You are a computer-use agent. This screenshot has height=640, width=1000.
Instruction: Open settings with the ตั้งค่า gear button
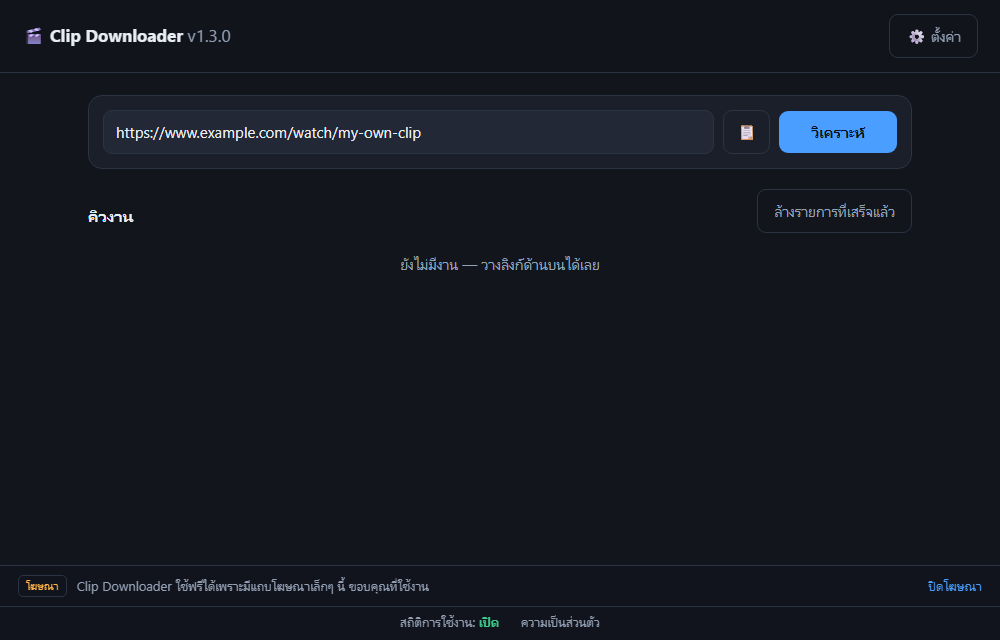(933, 36)
